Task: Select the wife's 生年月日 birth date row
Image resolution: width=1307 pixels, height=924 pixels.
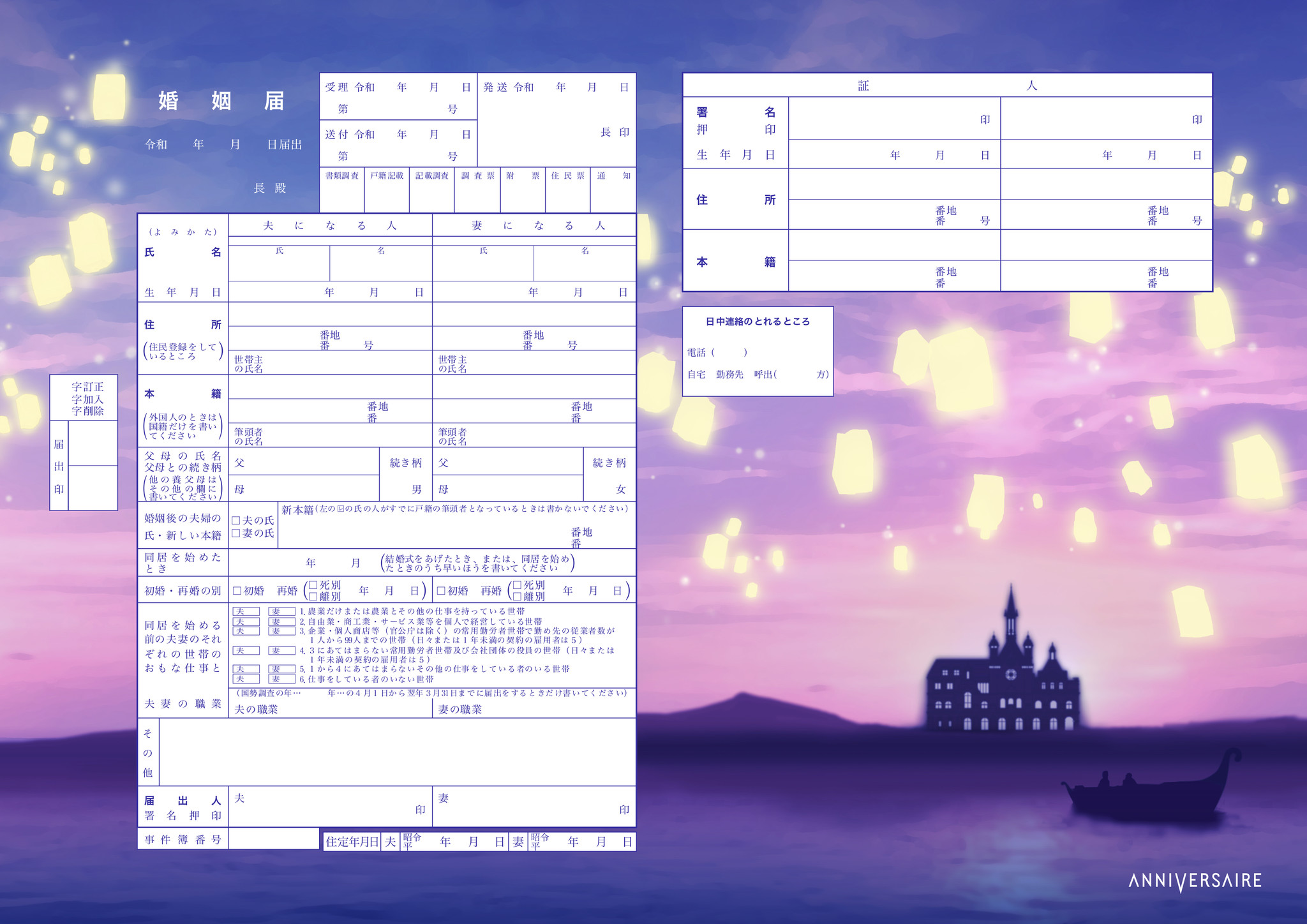Action: pyautogui.click(x=534, y=292)
